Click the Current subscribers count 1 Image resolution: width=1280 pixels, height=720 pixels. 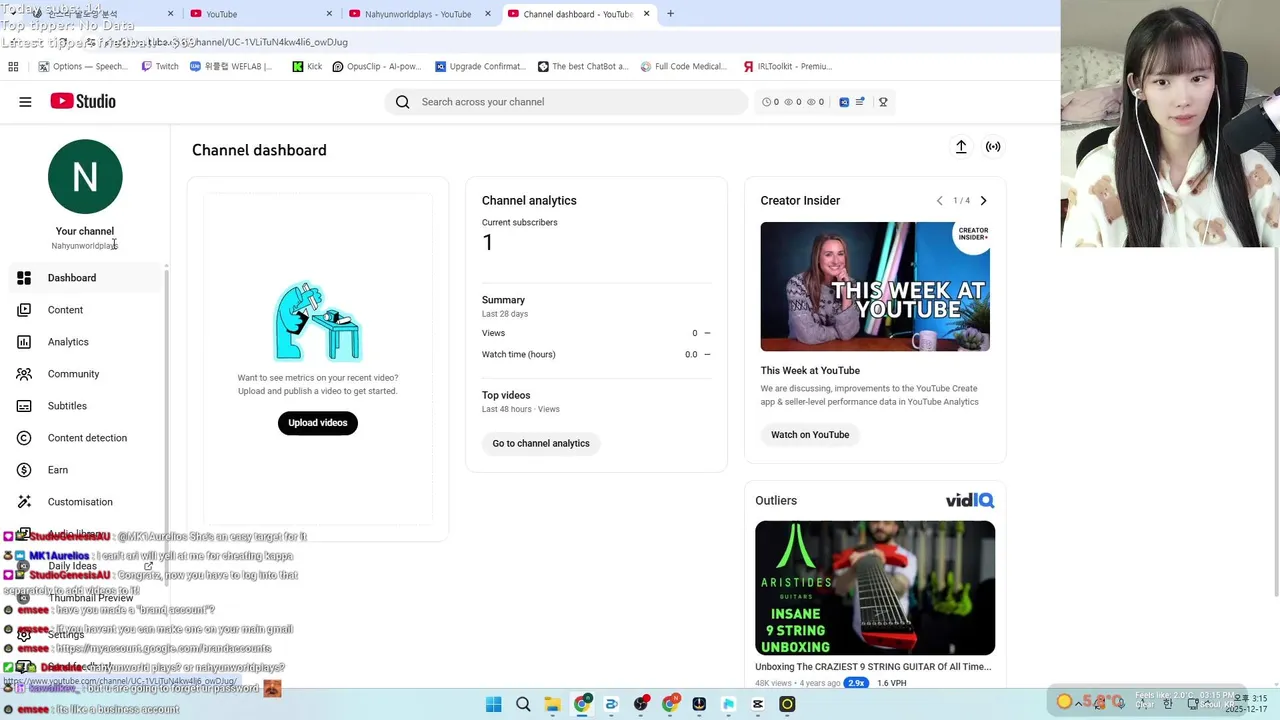(x=487, y=243)
